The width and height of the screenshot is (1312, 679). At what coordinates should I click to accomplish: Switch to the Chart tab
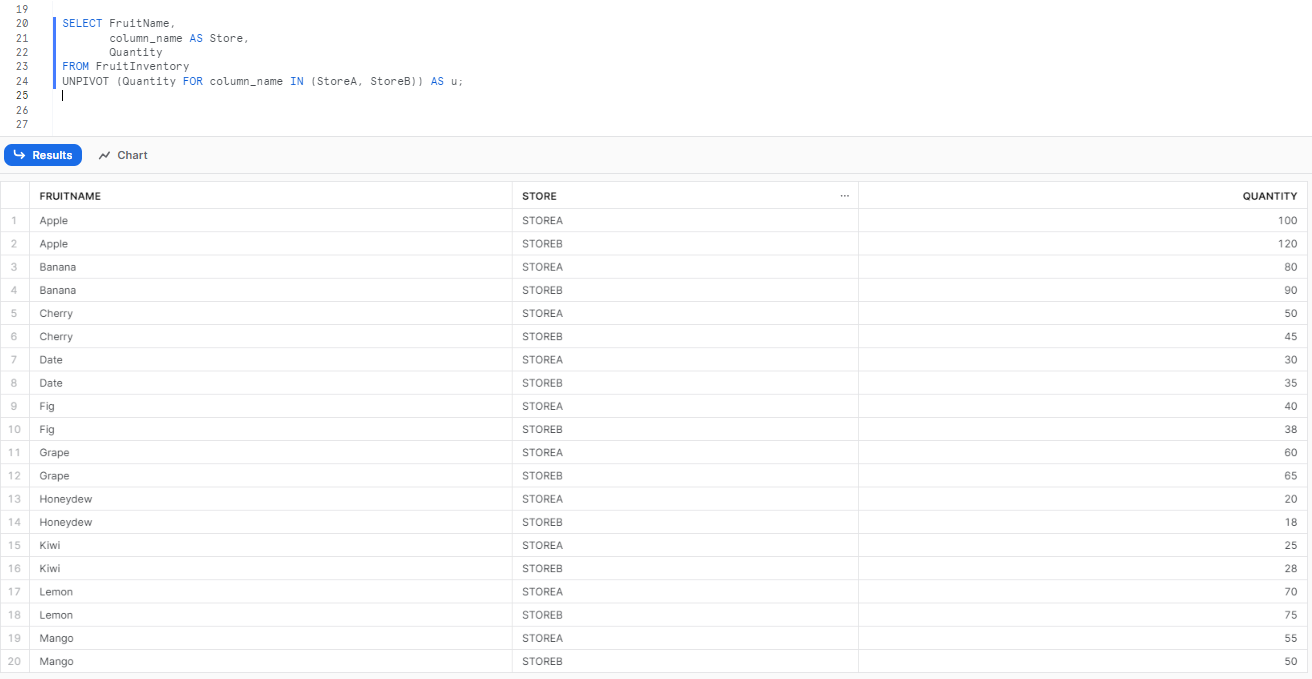131,154
